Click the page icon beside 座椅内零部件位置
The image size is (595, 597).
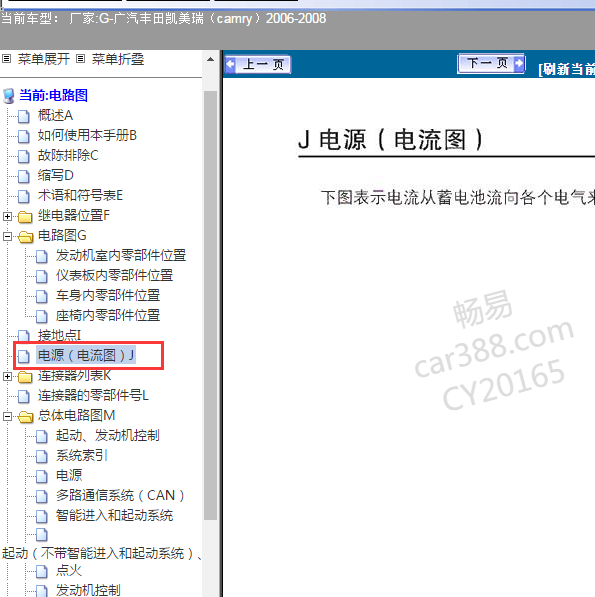pyautogui.click(x=42, y=316)
